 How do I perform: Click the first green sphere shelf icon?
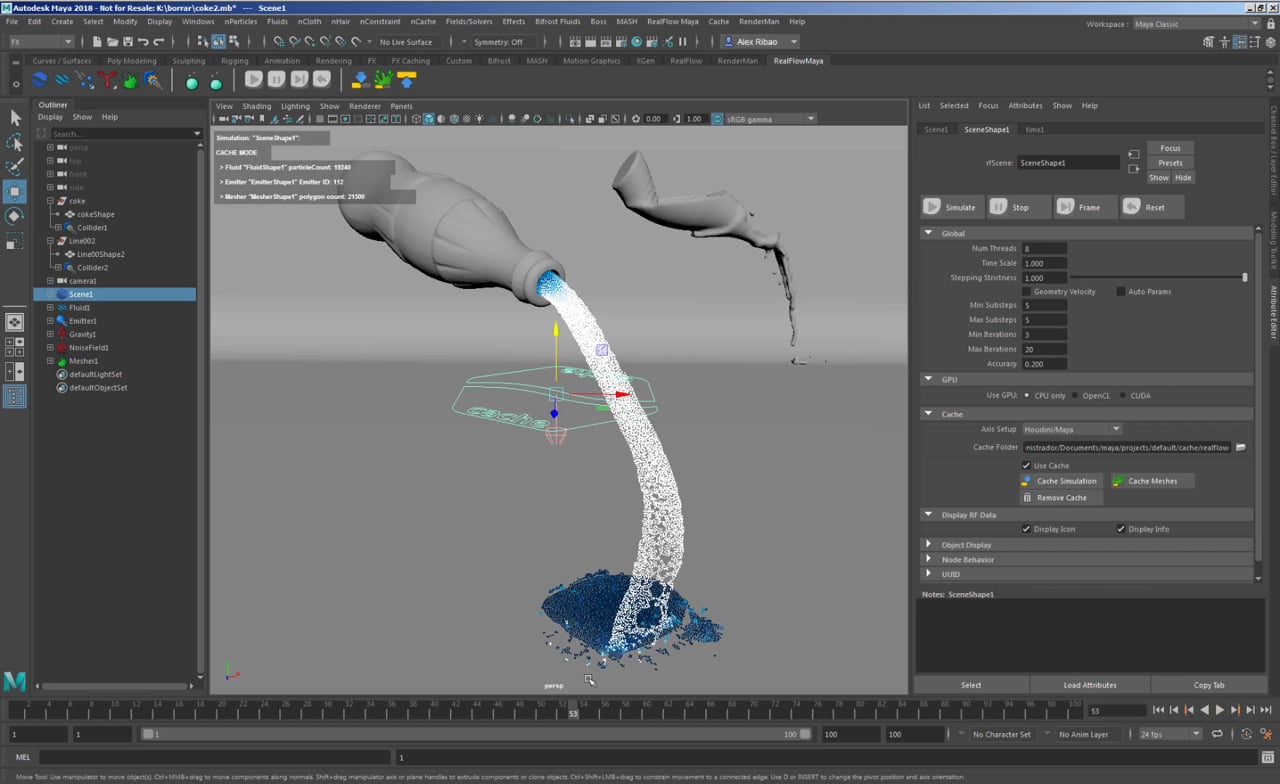pyautogui.click(x=192, y=81)
